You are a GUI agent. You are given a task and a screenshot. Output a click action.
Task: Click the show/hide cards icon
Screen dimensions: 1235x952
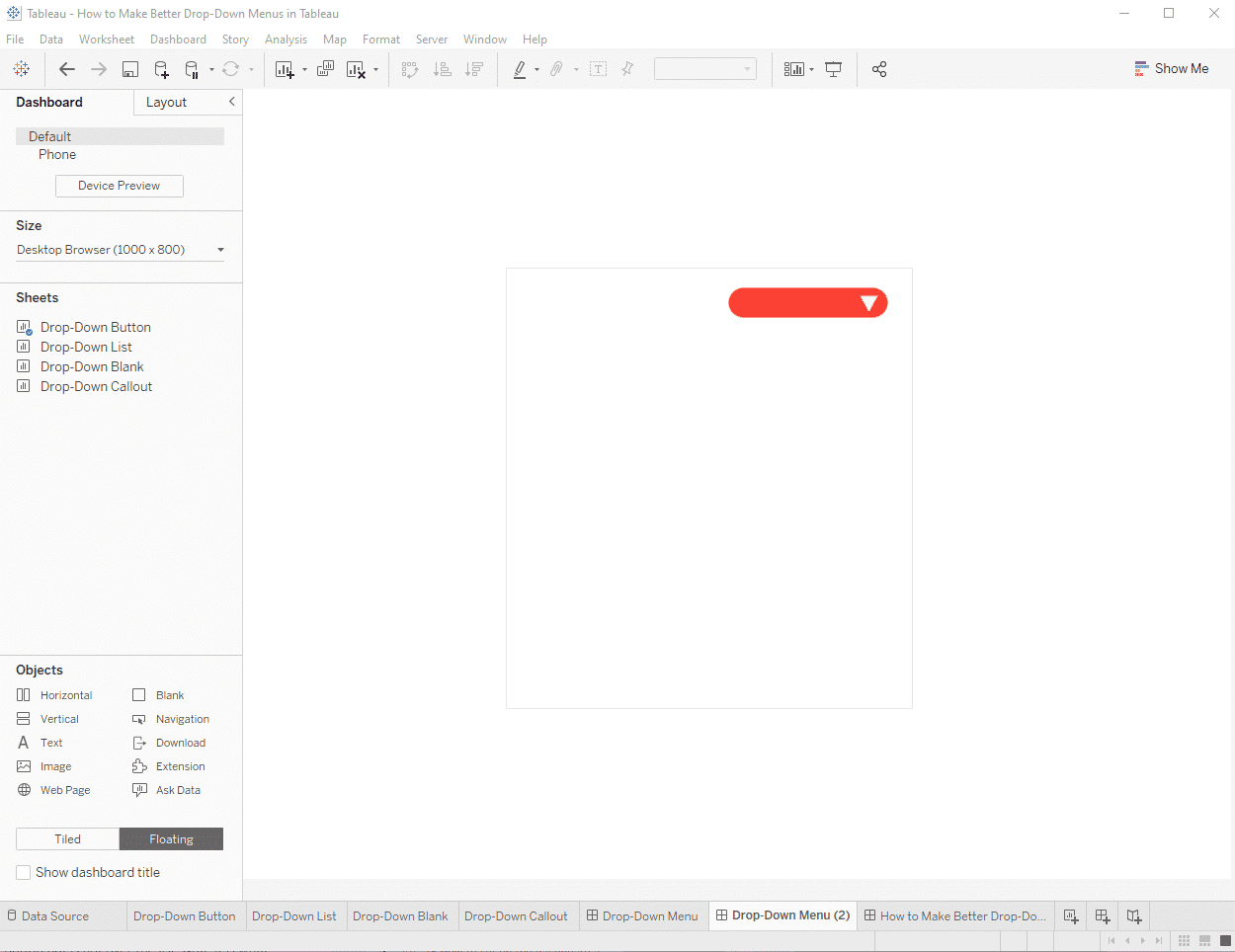point(794,69)
